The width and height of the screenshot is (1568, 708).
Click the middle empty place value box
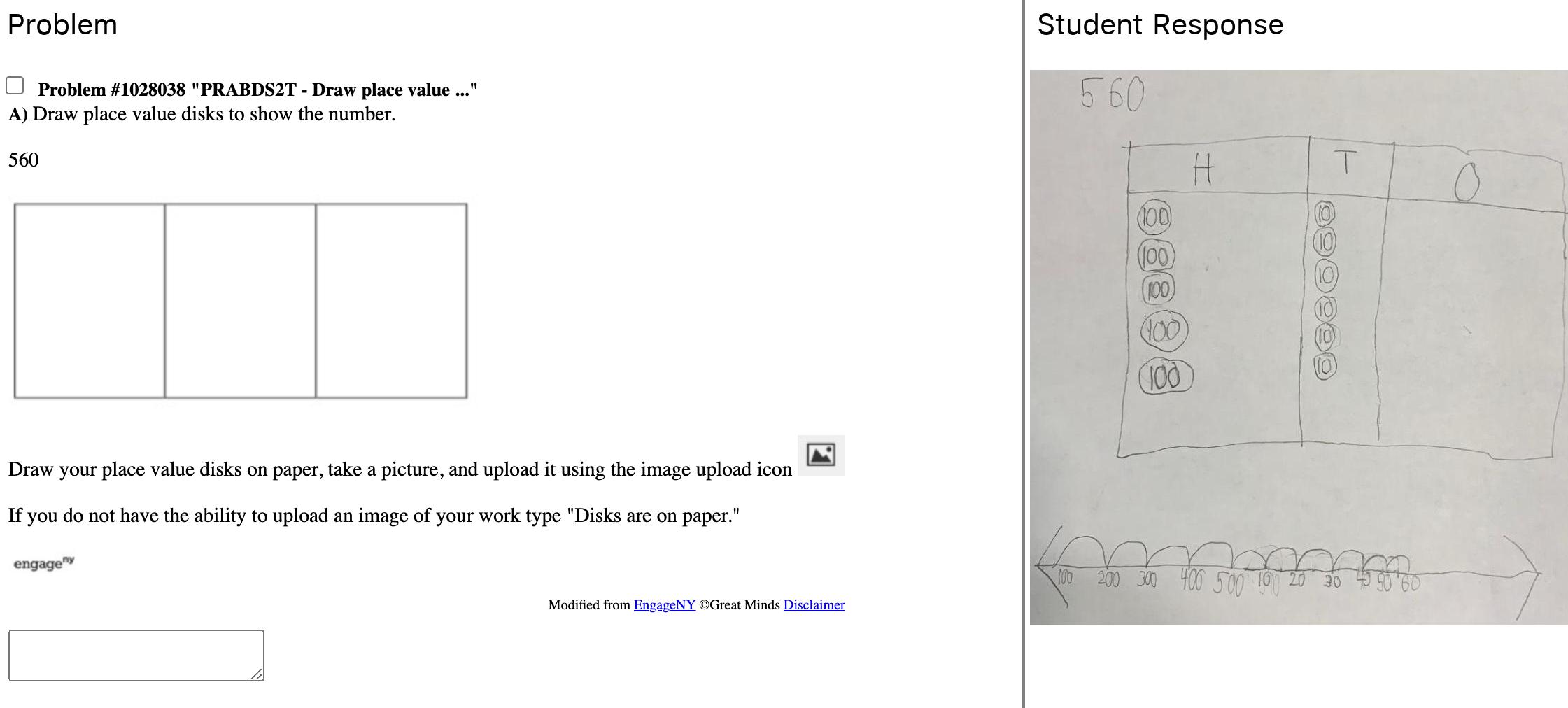(240, 301)
